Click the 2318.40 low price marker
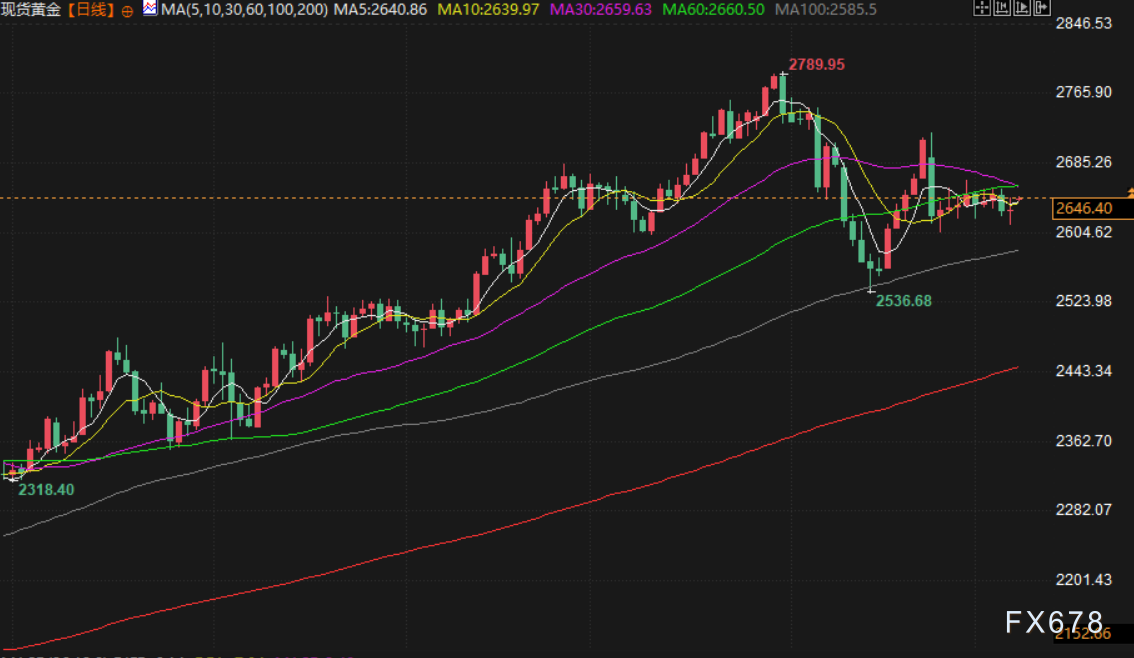The image size is (1134, 658). [x=46, y=490]
